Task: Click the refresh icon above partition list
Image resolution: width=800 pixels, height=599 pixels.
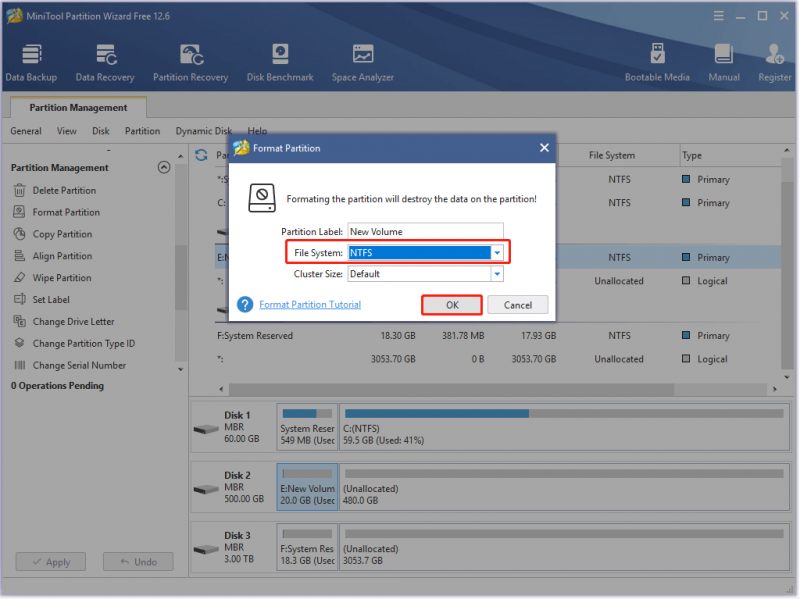Action: coord(202,155)
